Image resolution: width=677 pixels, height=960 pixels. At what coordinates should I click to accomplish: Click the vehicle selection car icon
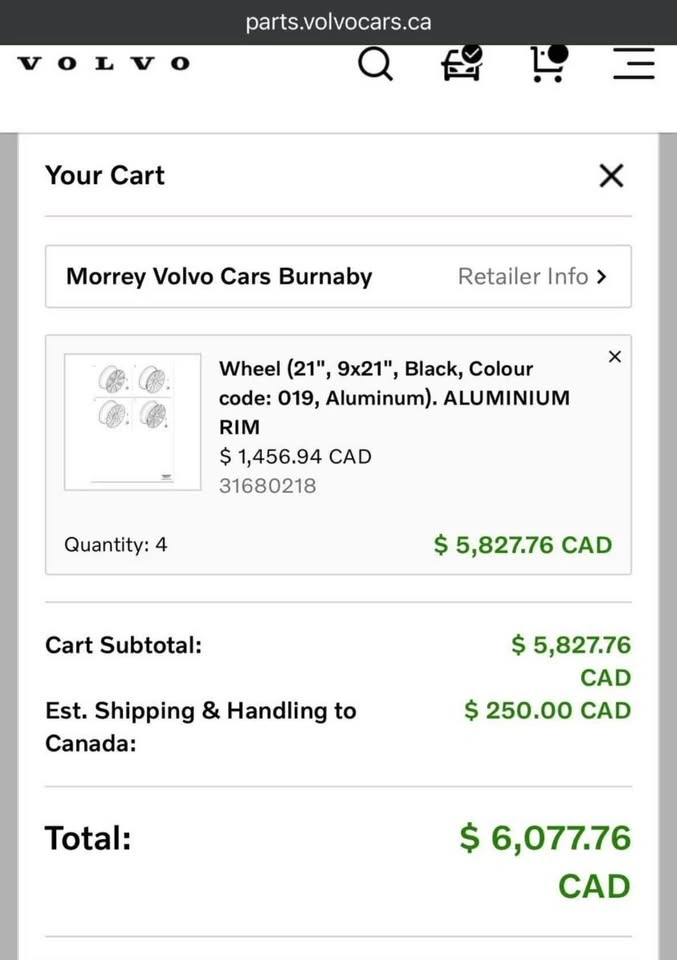[462, 63]
